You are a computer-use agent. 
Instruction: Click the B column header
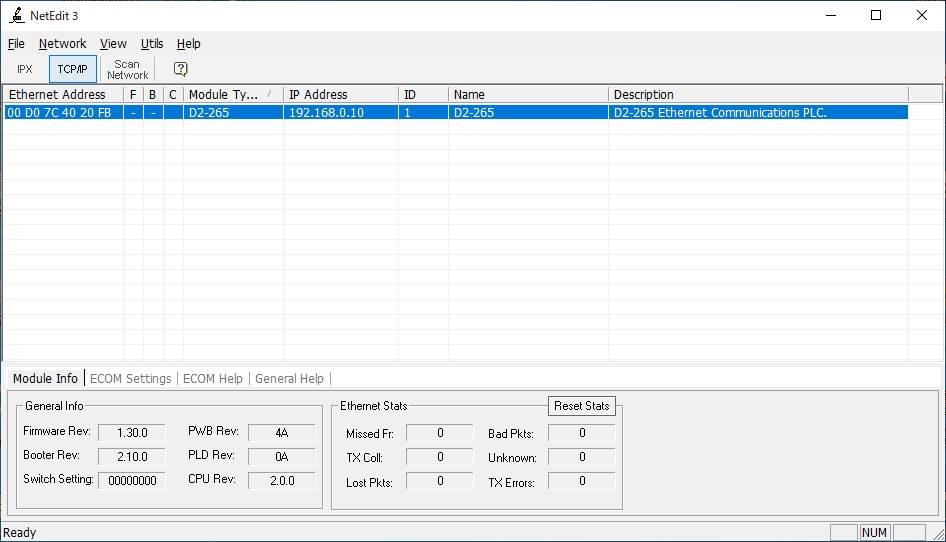click(x=153, y=95)
